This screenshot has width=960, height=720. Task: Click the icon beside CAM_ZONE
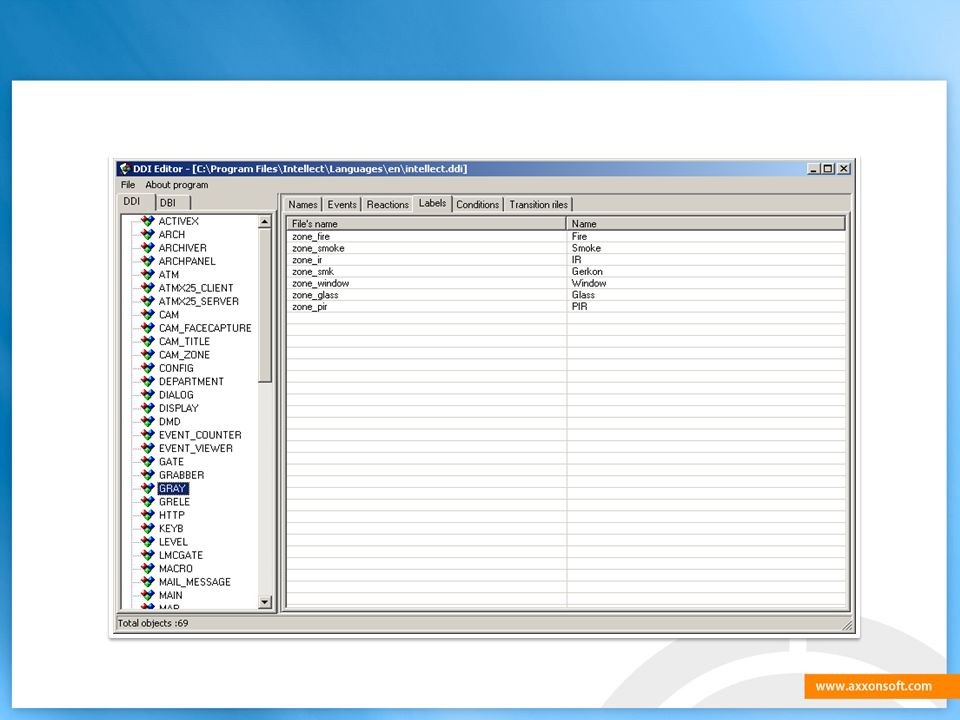tap(148, 354)
